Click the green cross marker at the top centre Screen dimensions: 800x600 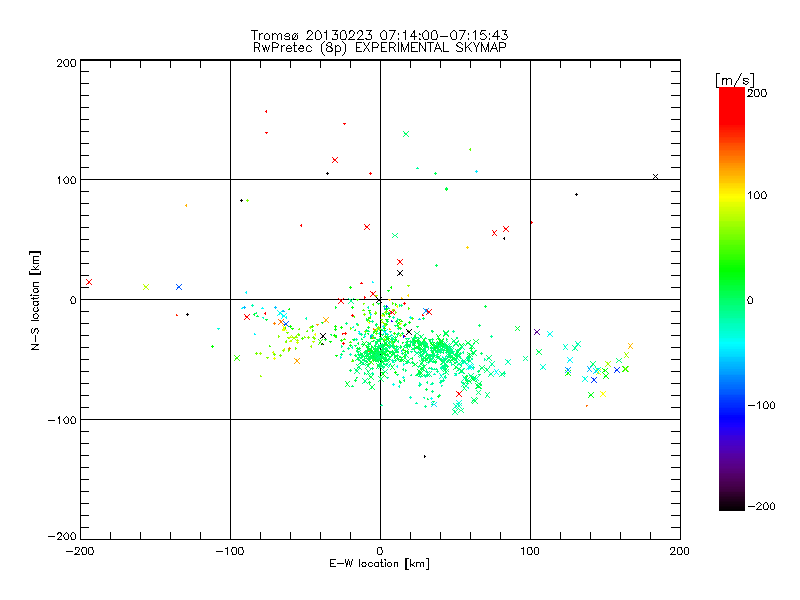(x=406, y=134)
